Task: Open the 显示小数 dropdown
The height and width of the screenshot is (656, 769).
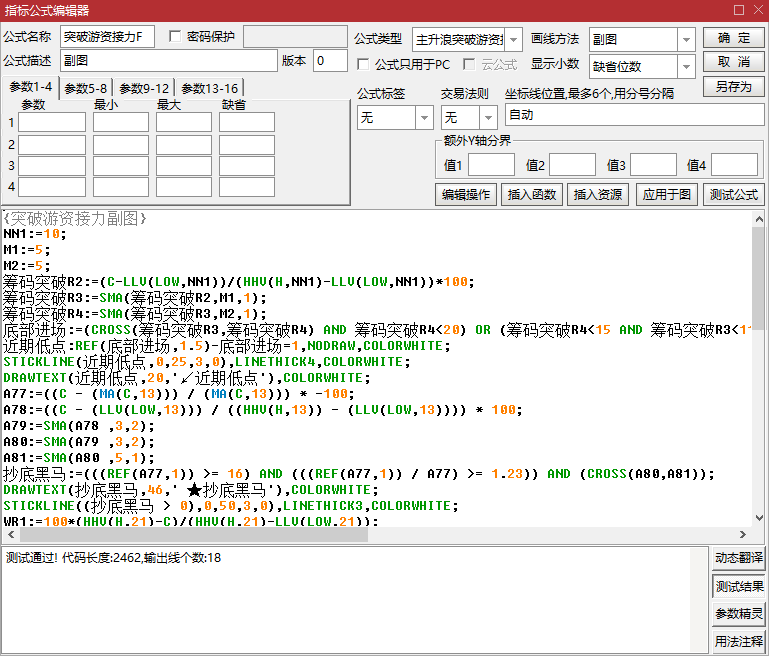Action: (686, 67)
